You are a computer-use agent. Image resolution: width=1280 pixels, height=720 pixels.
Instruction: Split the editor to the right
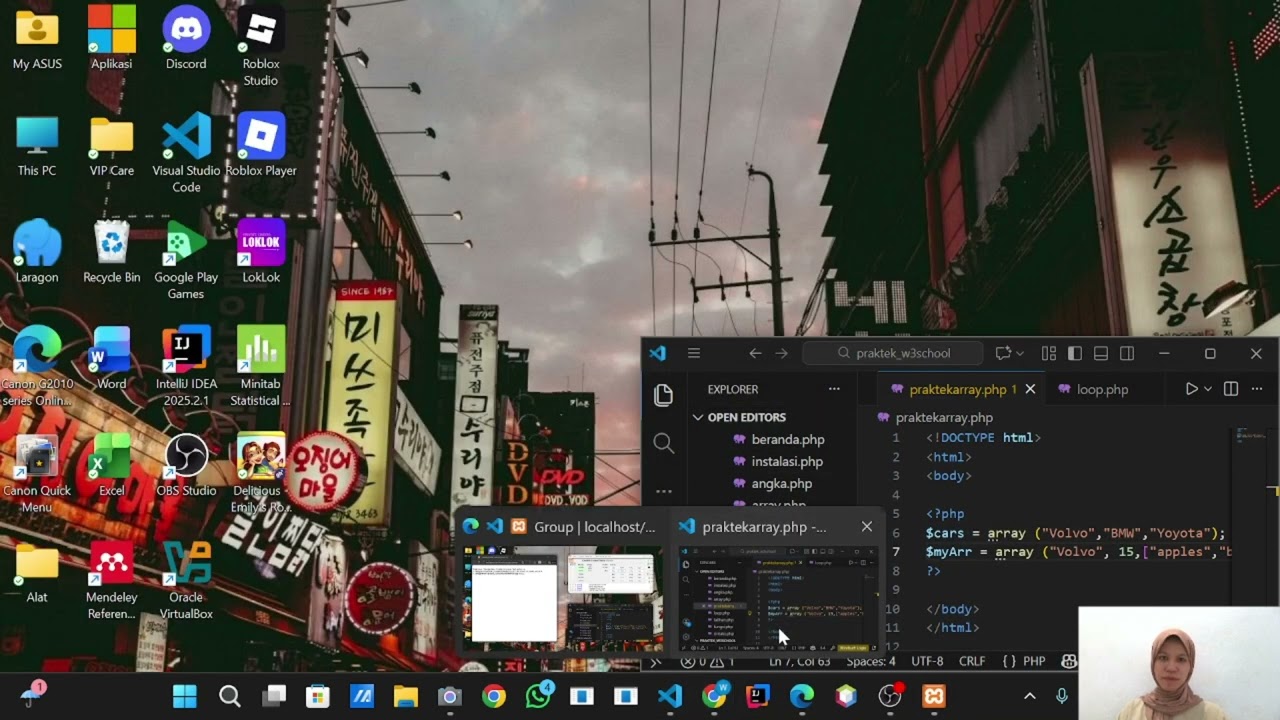[1231, 389]
